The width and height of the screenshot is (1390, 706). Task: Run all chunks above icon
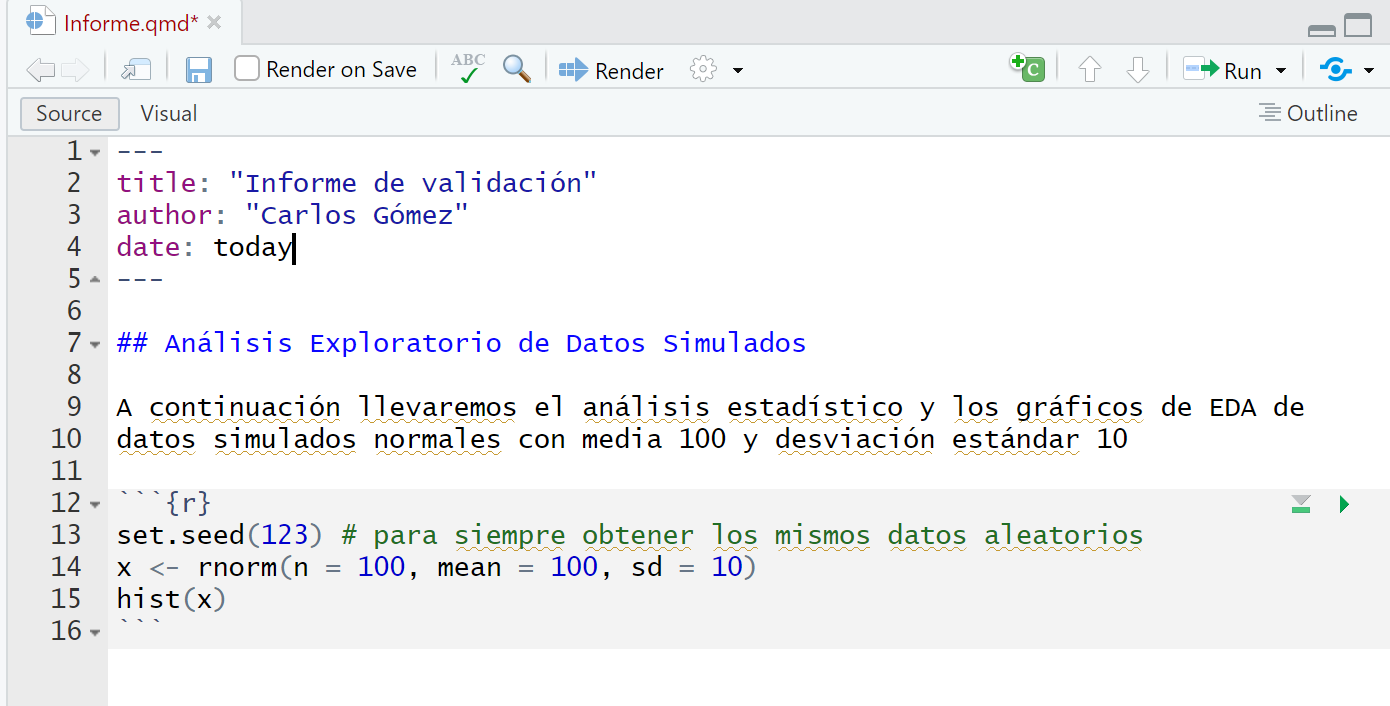coord(1300,504)
